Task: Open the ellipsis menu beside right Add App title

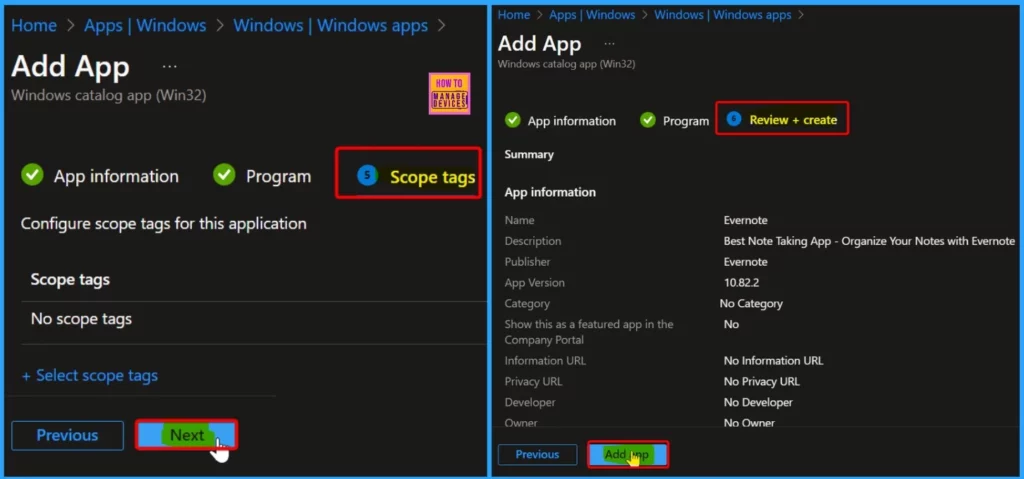Action: tap(609, 44)
